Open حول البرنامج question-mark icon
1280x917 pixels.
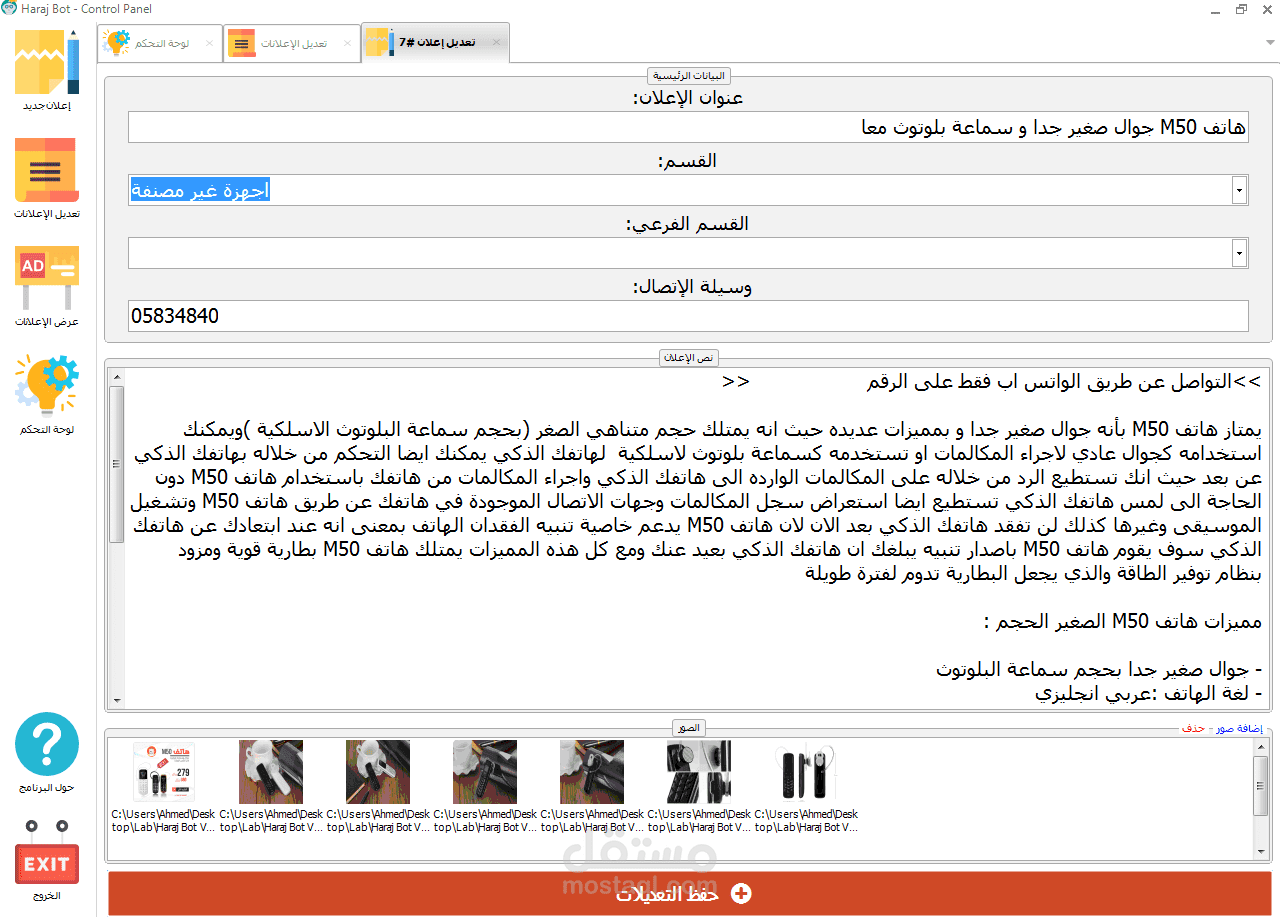coord(47,752)
